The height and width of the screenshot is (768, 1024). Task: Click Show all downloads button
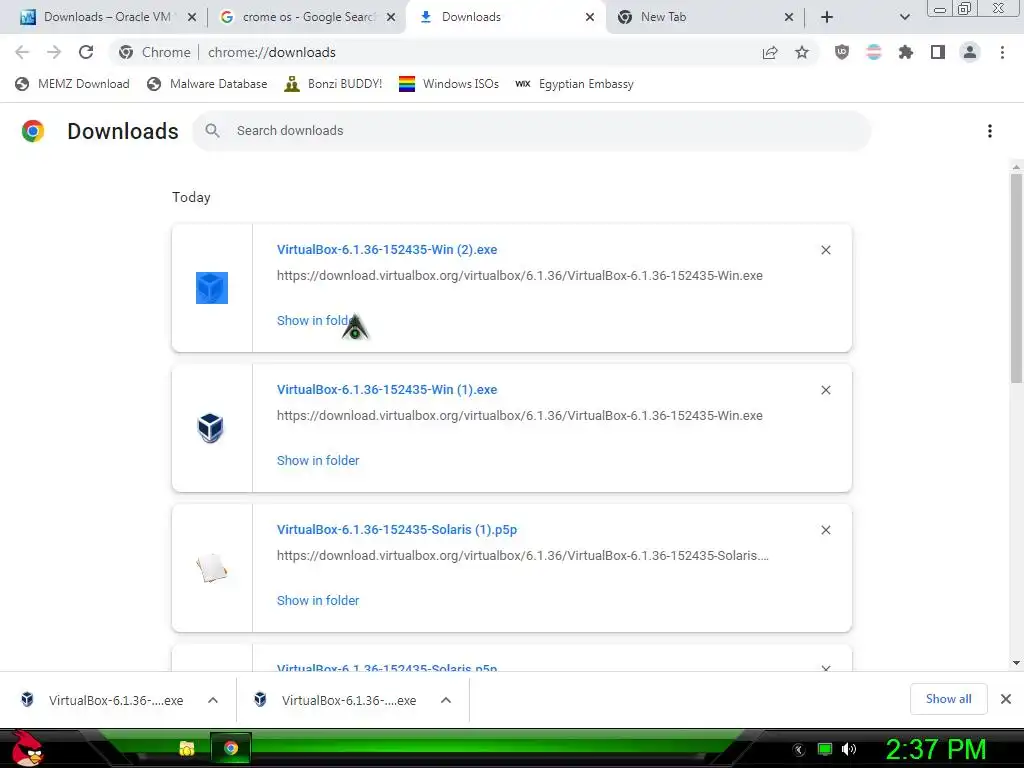(948, 699)
